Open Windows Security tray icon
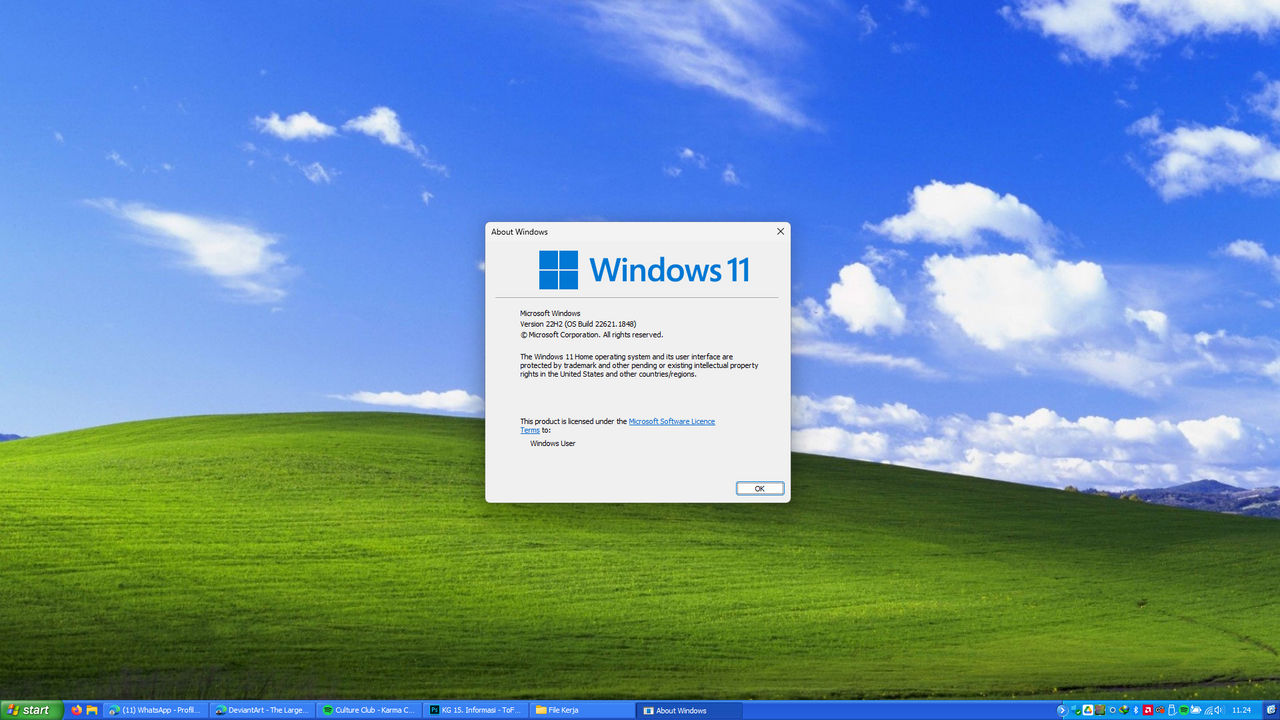 pyautogui.click(x=1075, y=710)
